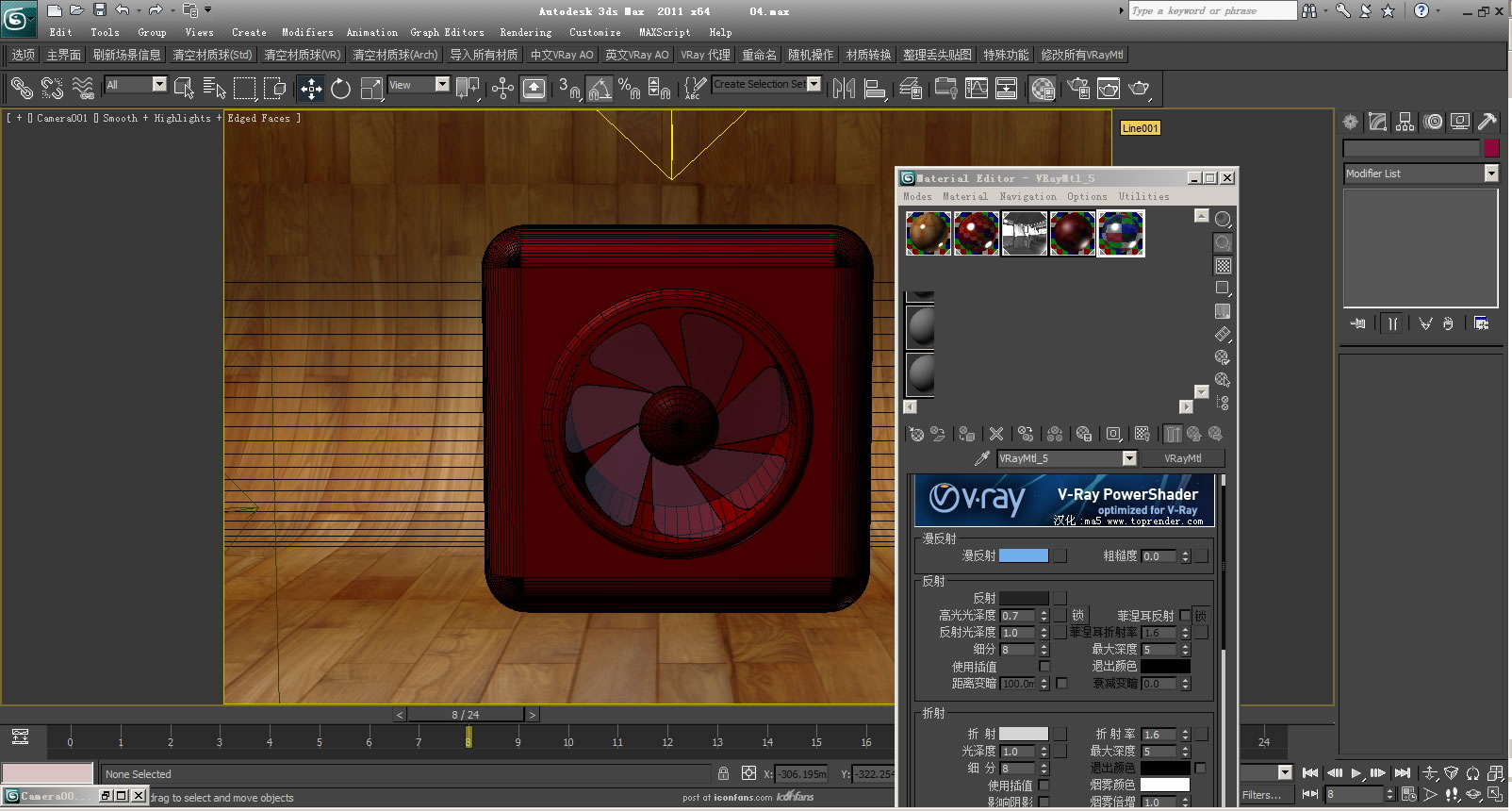The height and width of the screenshot is (811, 1512).
Task: Expand the Modifier List dropdown
Action: click(1491, 173)
